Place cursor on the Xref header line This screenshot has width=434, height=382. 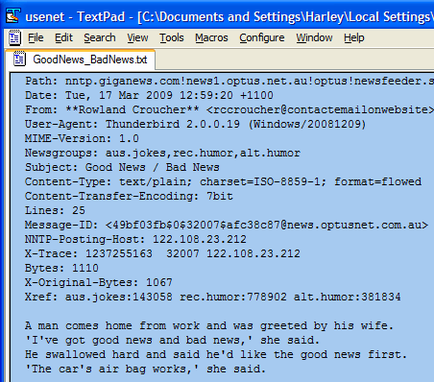[x=213, y=296]
